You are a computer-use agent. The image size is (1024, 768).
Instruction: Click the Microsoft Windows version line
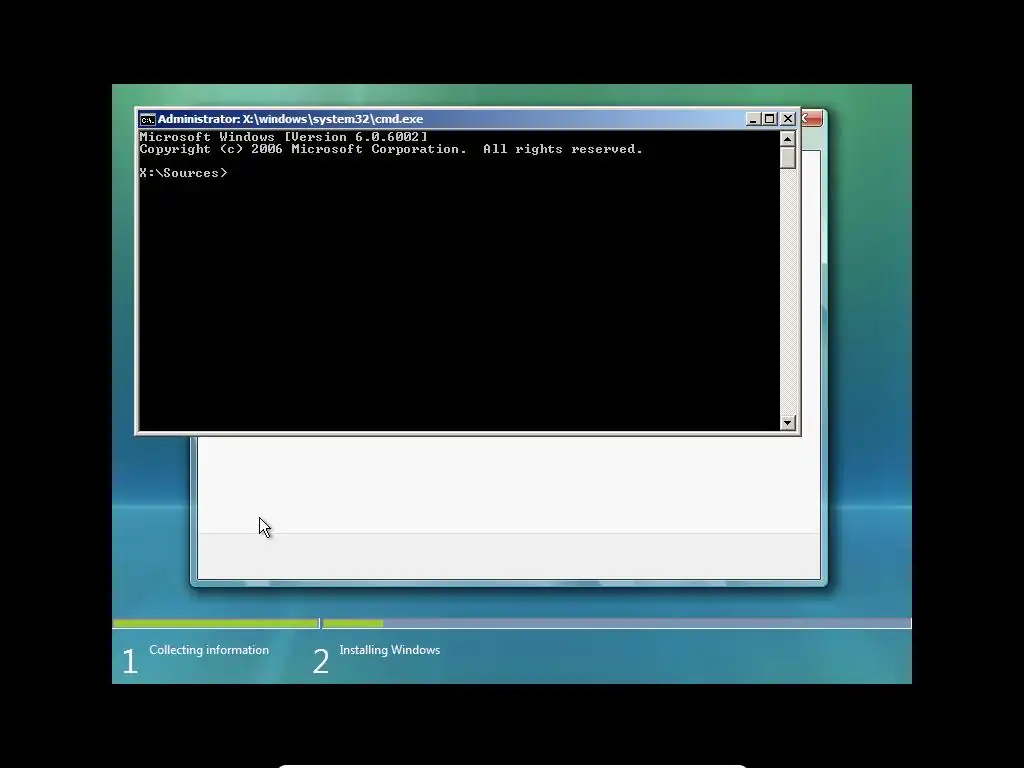click(x=283, y=136)
